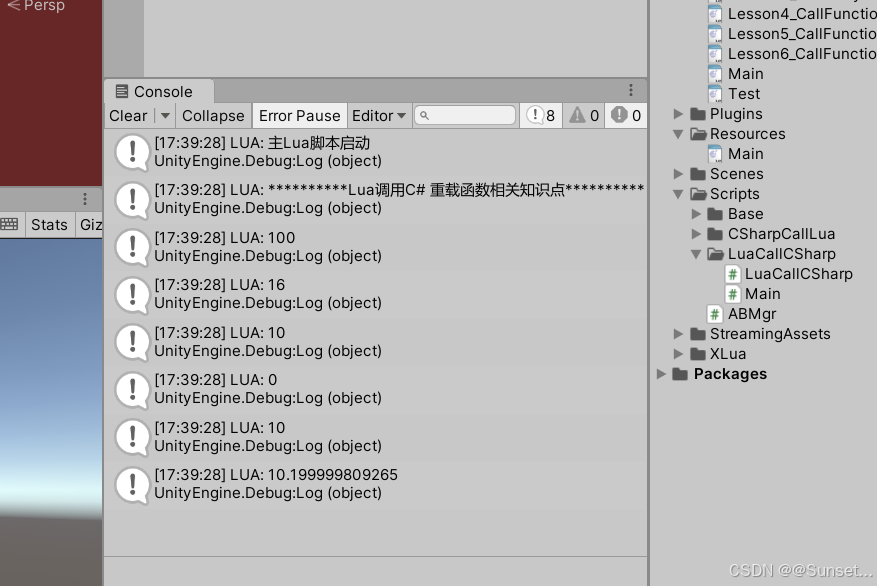Select the 'LUA: 16' log entry
877x586 pixels.
click(375, 294)
